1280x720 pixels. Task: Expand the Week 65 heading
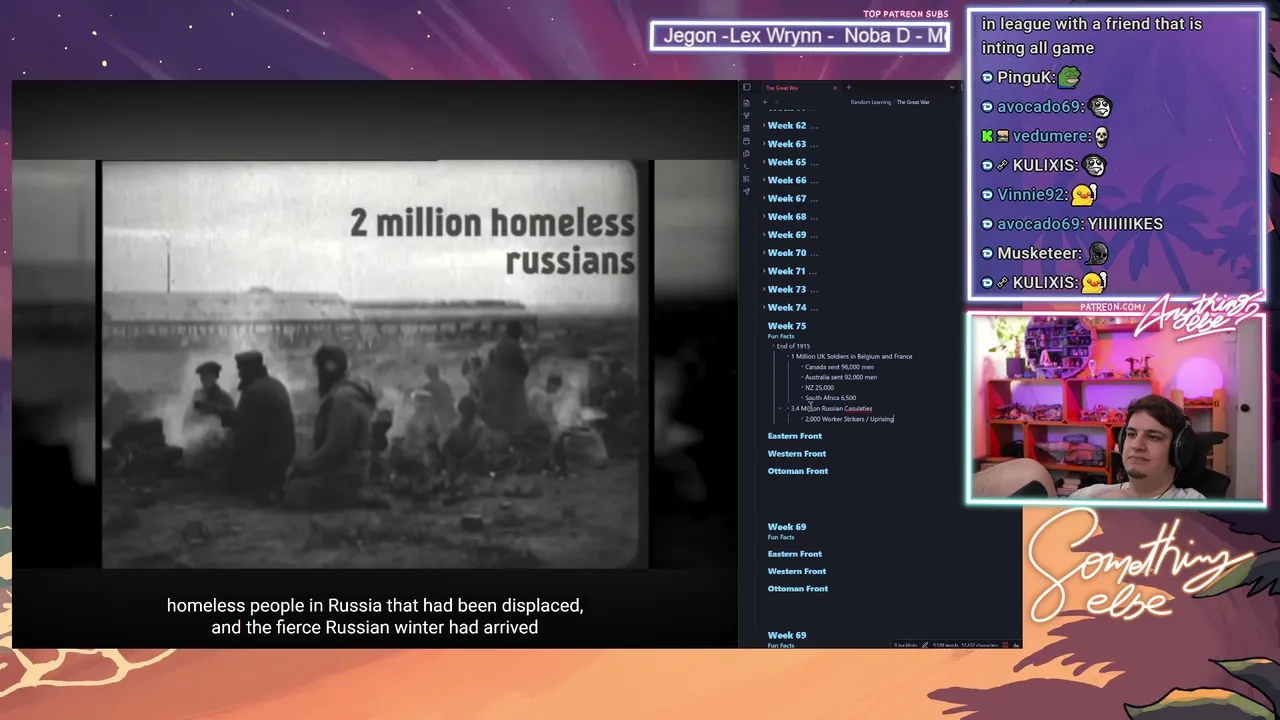pos(764,162)
